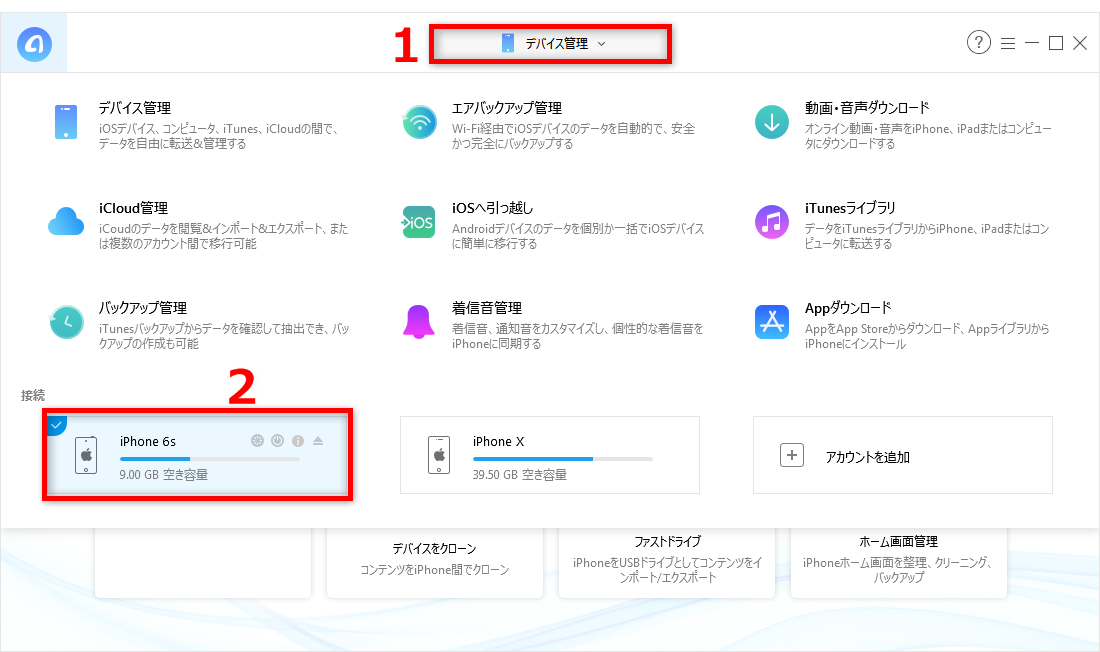Click the iPhone 6s device icon
The height and width of the screenshot is (652, 1100).
click(x=86, y=455)
